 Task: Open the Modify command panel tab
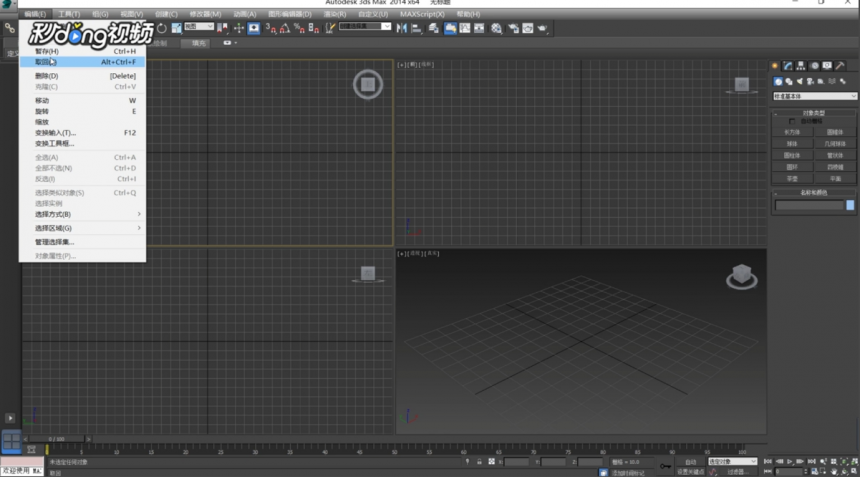point(788,66)
